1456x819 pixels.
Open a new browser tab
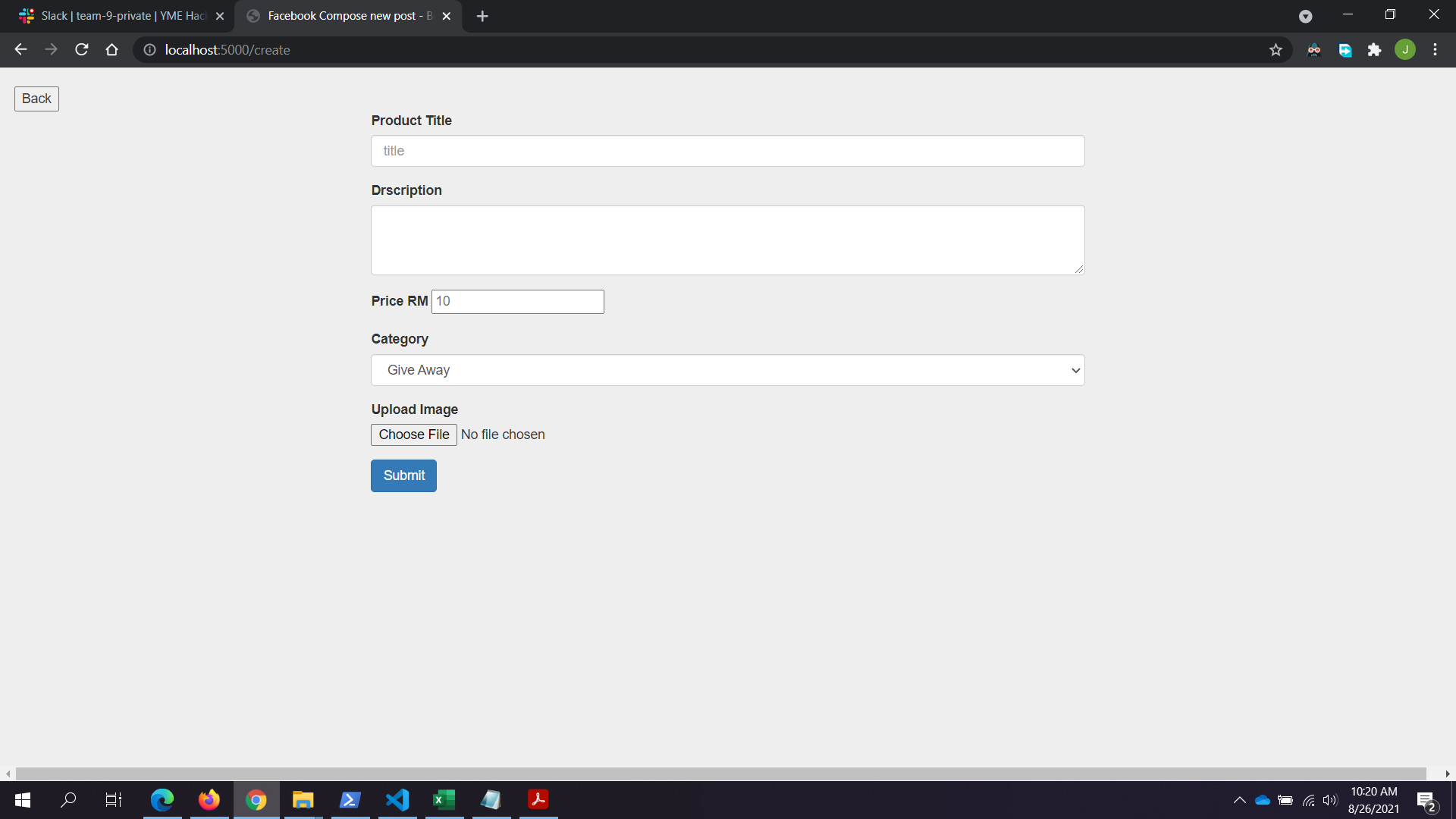click(482, 16)
